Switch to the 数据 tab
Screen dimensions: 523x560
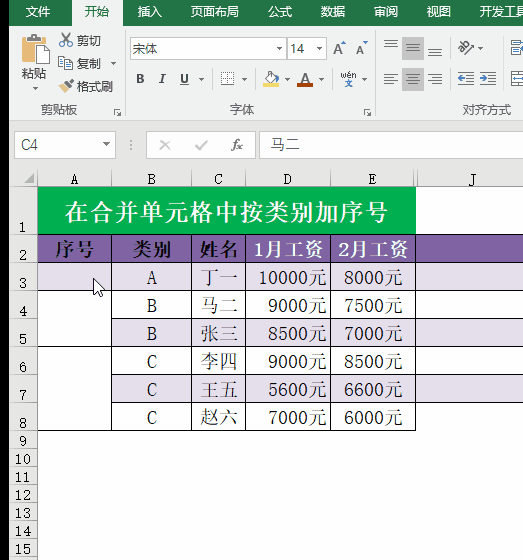(x=333, y=12)
